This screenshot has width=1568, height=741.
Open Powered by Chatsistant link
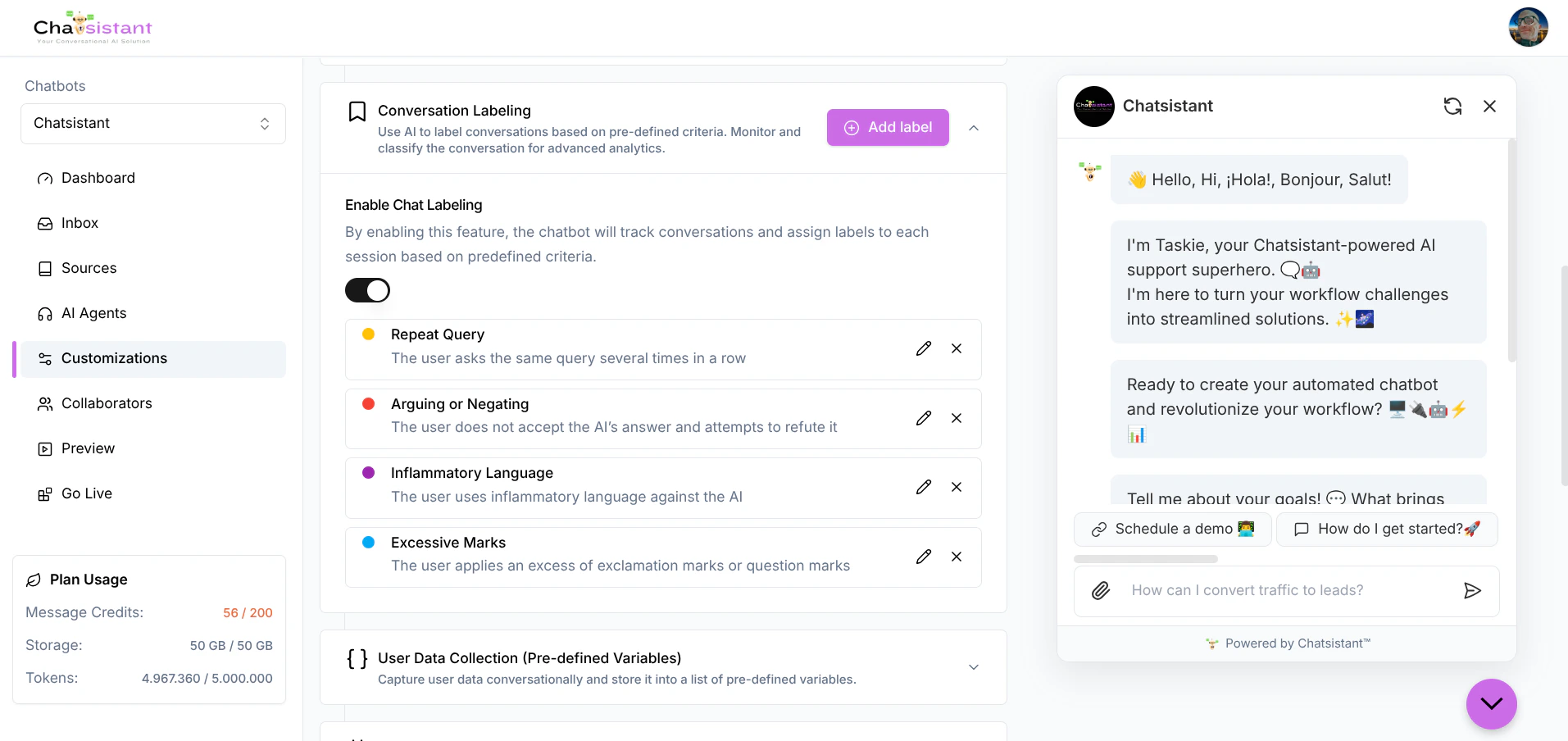(x=1288, y=643)
